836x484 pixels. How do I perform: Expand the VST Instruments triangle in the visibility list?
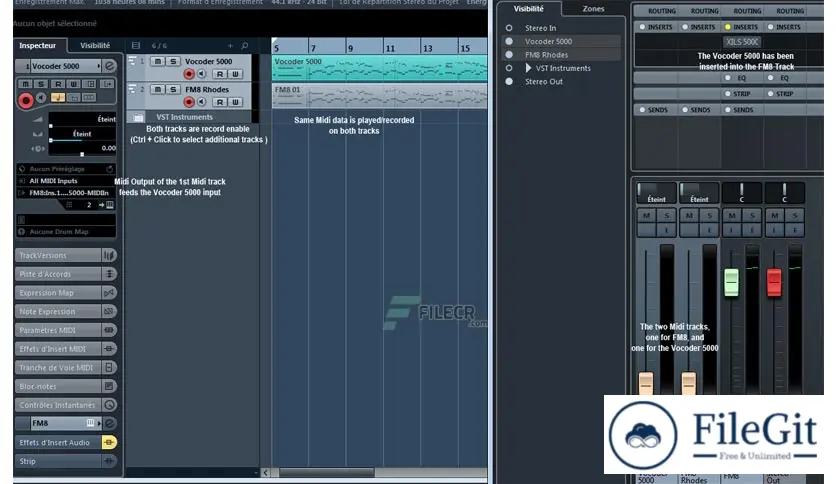click(528, 68)
